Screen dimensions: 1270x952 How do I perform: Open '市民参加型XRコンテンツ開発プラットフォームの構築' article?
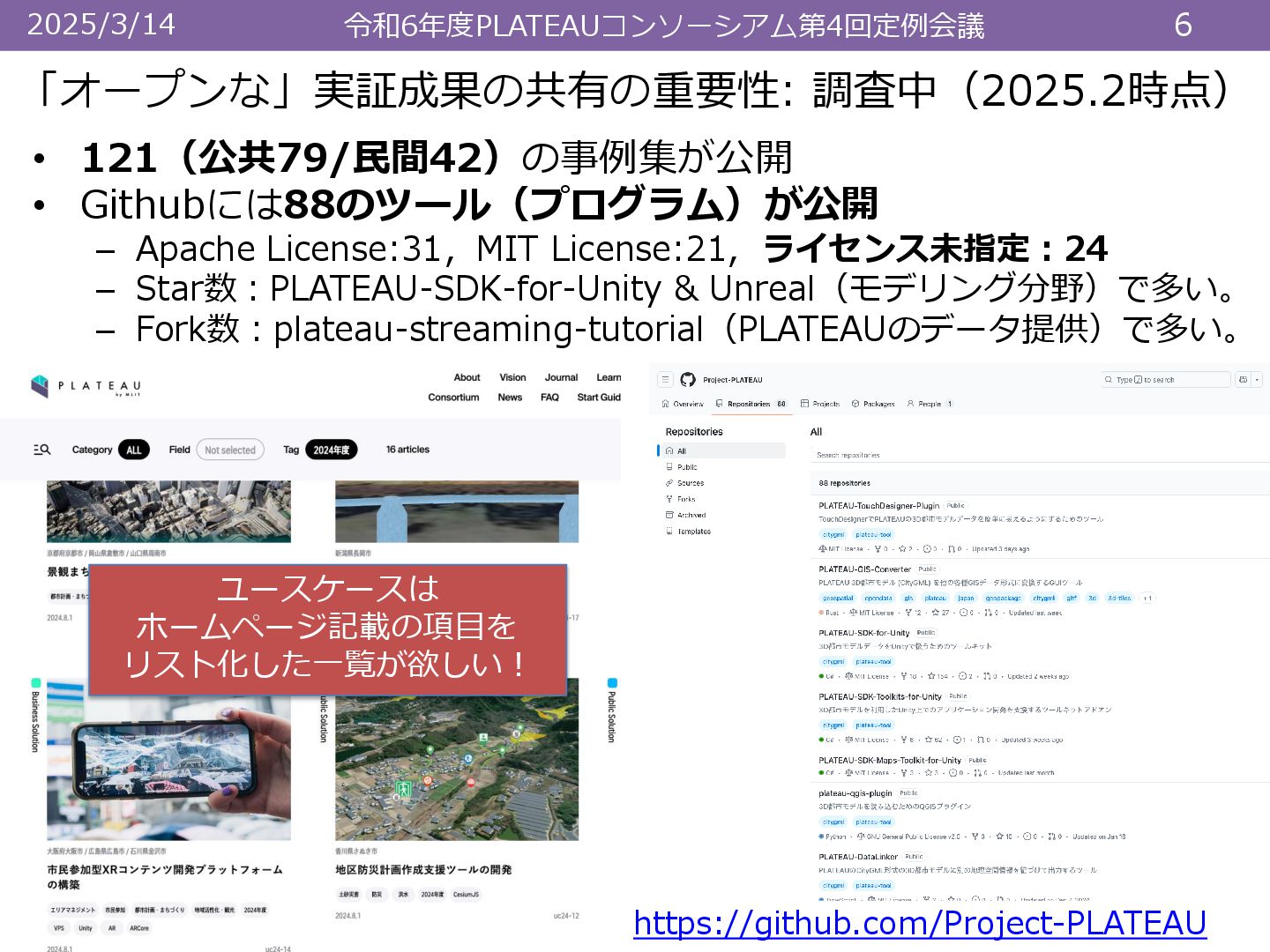coord(165,877)
